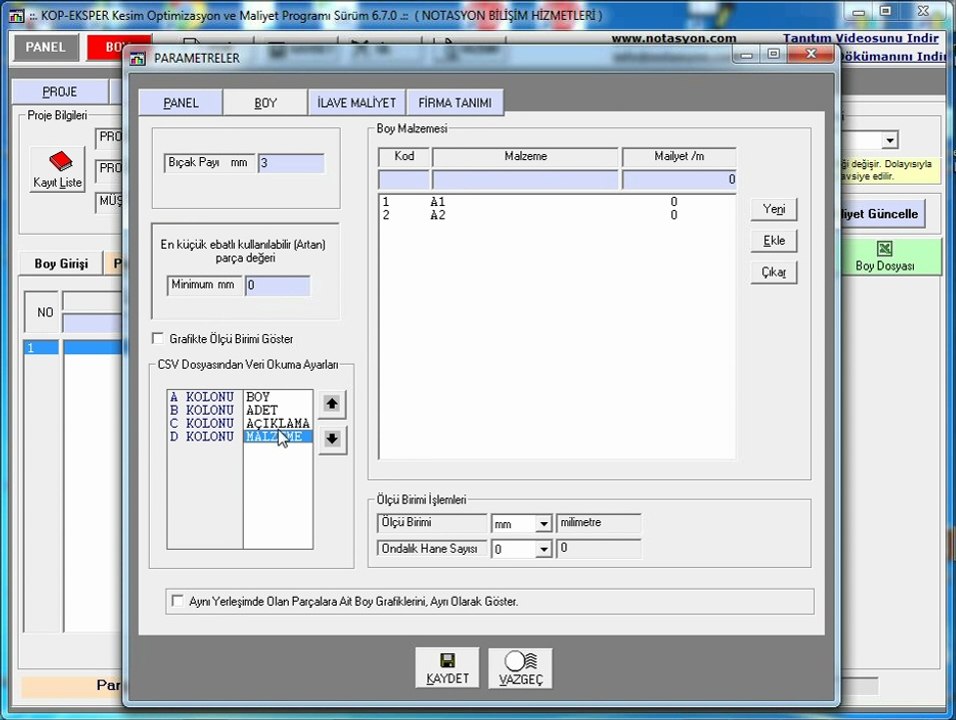The image size is (956, 720).
Task: Click the VAZGEÇ cancel button
Action: tap(521, 668)
